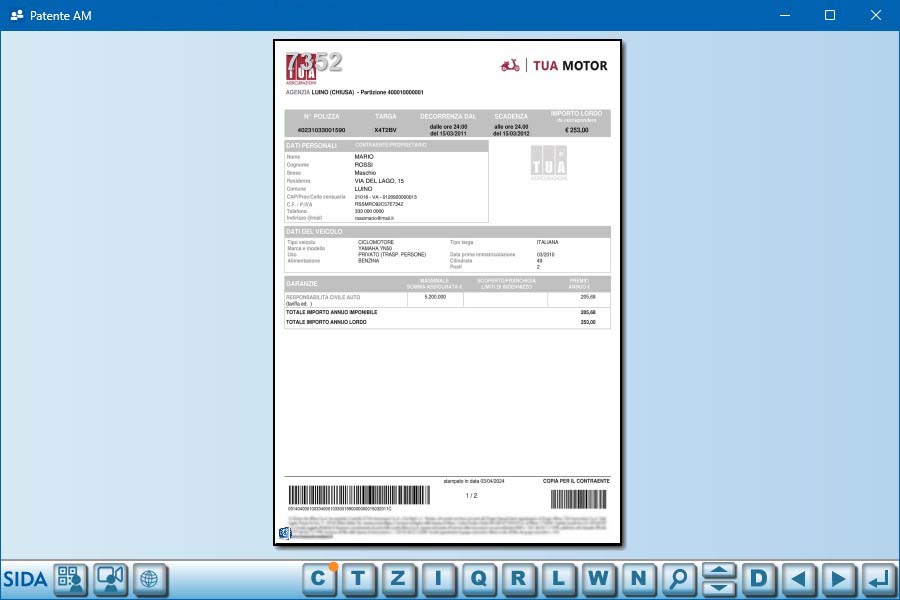Click the up arrow stepper button
The height and width of the screenshot is (600, 900).
pyautogui.click(x=719, y=570)
